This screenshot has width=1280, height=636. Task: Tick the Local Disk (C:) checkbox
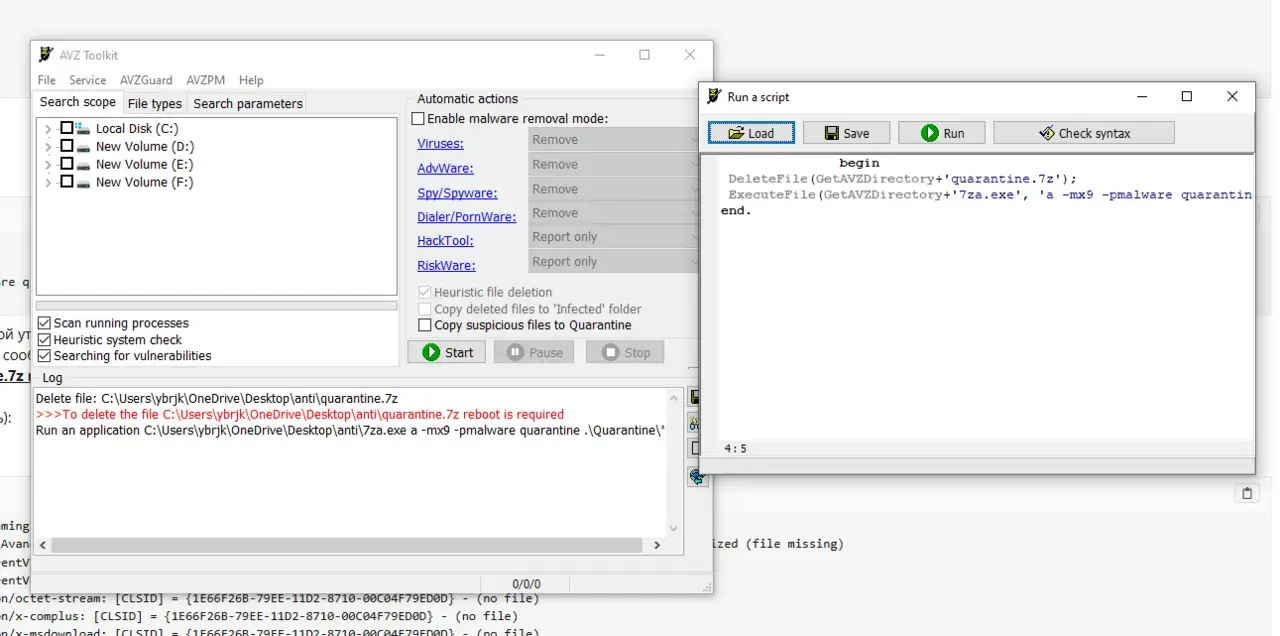(67, 128)
